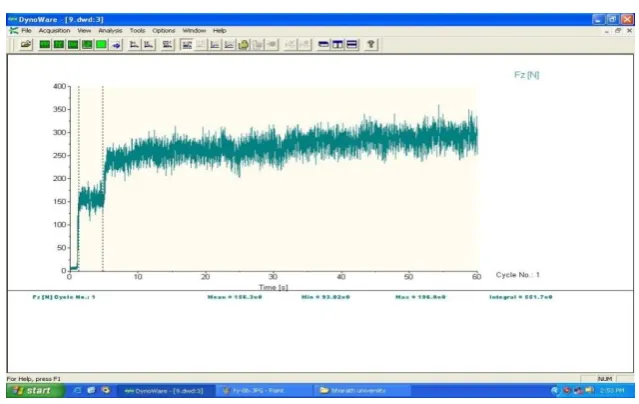Image resolution: width=639 pixels, height=404 pixels.
Task: Click the 'Cycle No.: 1' label beside graph
Action: pos(518,275)
